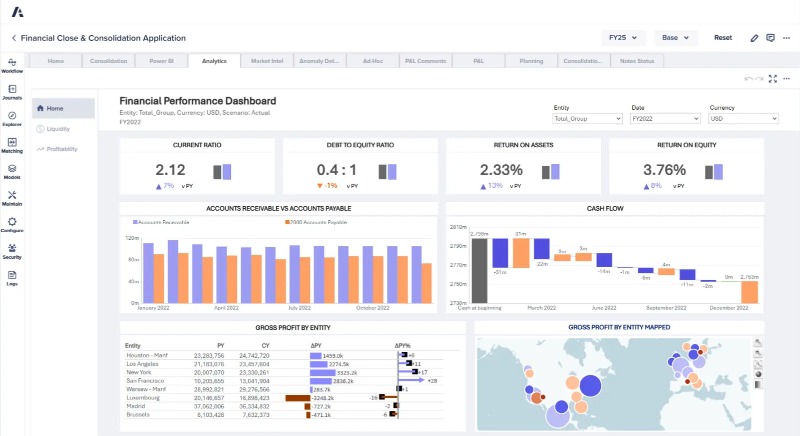Click the Explorer compass icon
Viewport: 800px width, 436px height.
pyautogui.click(x=12, y=117)
